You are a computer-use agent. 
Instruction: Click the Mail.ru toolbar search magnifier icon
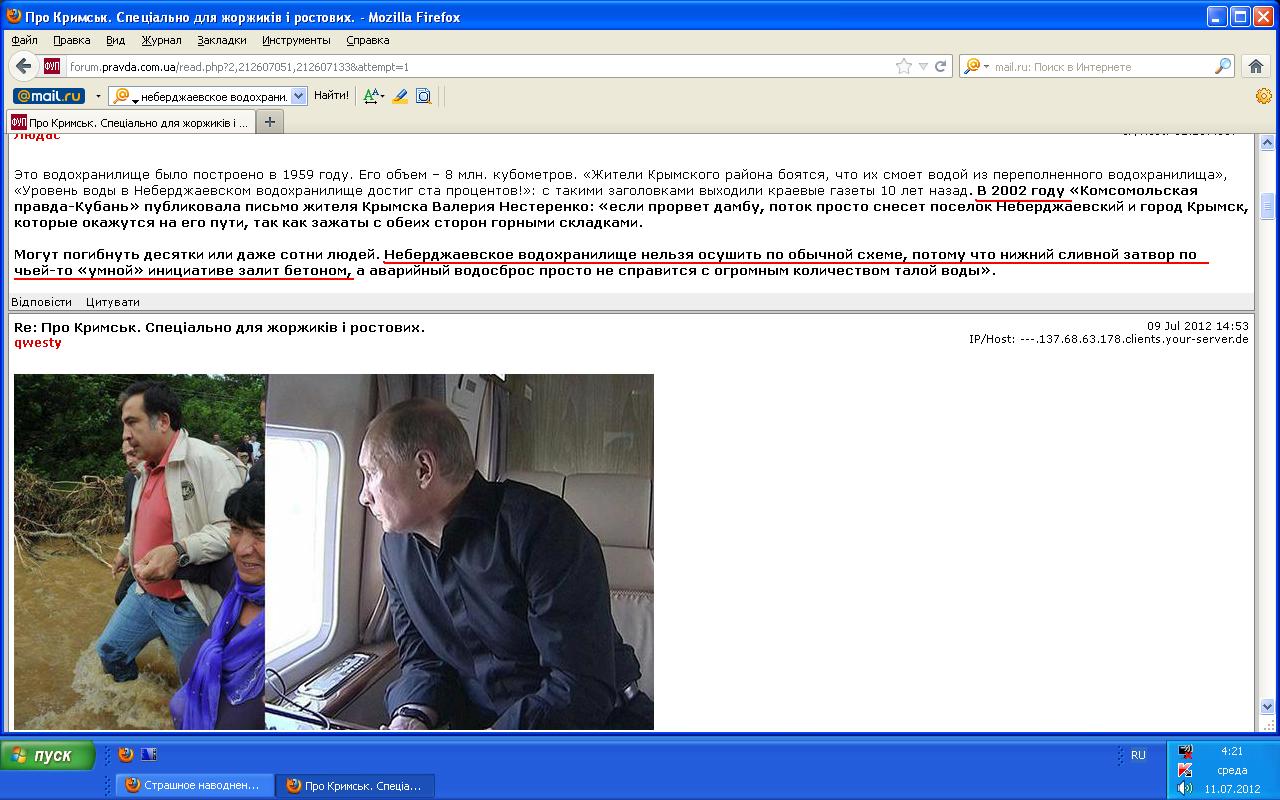[122, 96]
